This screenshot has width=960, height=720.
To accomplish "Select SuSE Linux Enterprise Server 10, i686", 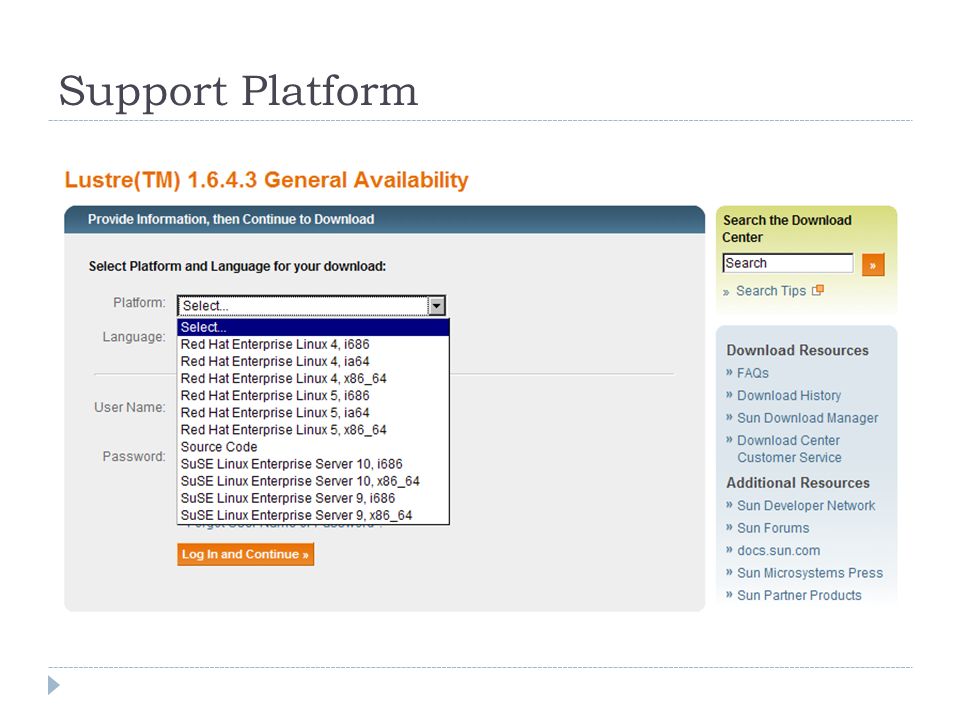I will (313, 465).
